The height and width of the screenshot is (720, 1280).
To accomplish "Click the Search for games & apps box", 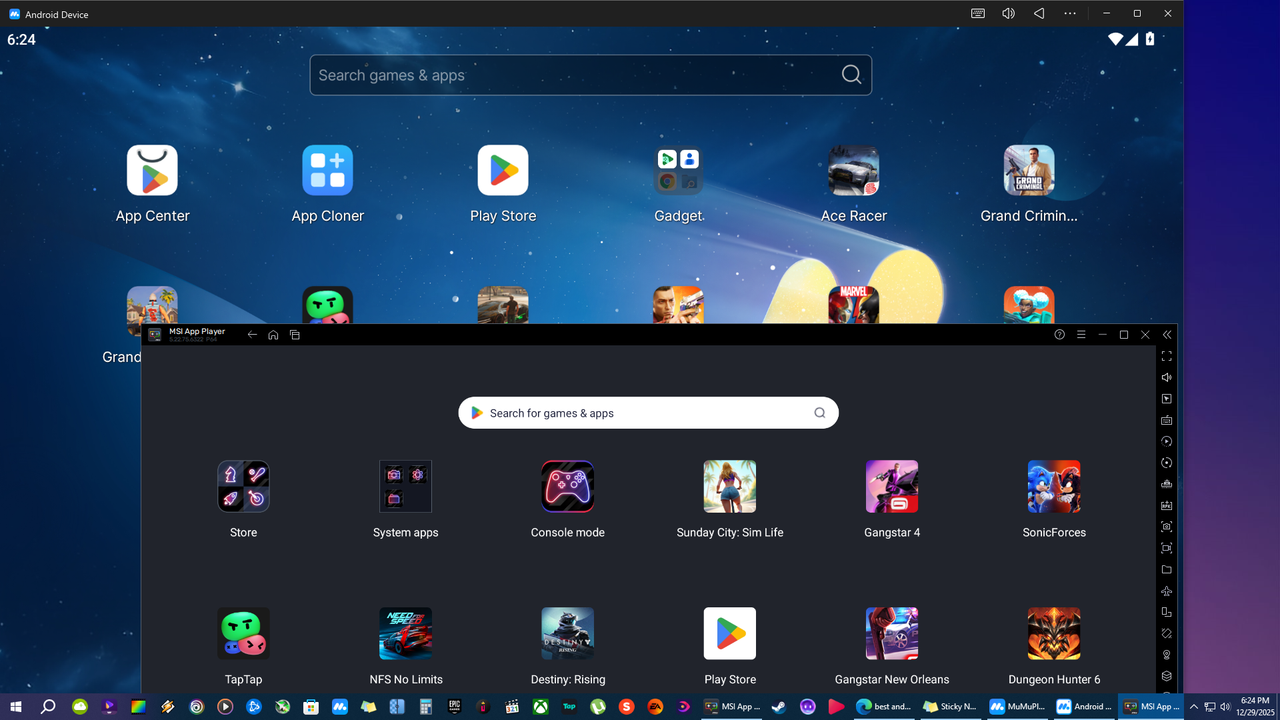I will (x=648, y=413).
